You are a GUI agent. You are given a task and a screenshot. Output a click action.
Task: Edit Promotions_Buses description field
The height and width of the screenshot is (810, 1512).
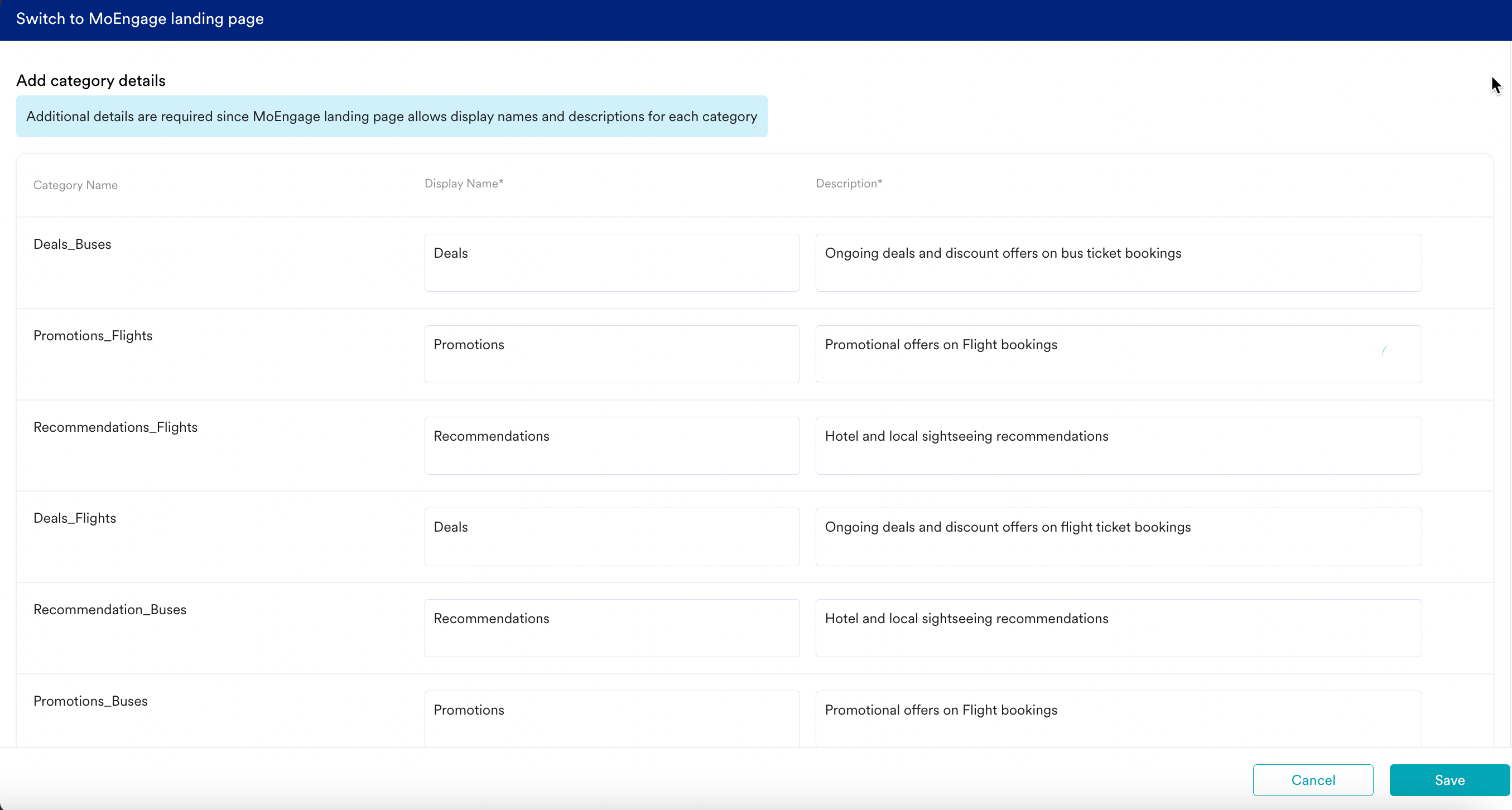1118,717
